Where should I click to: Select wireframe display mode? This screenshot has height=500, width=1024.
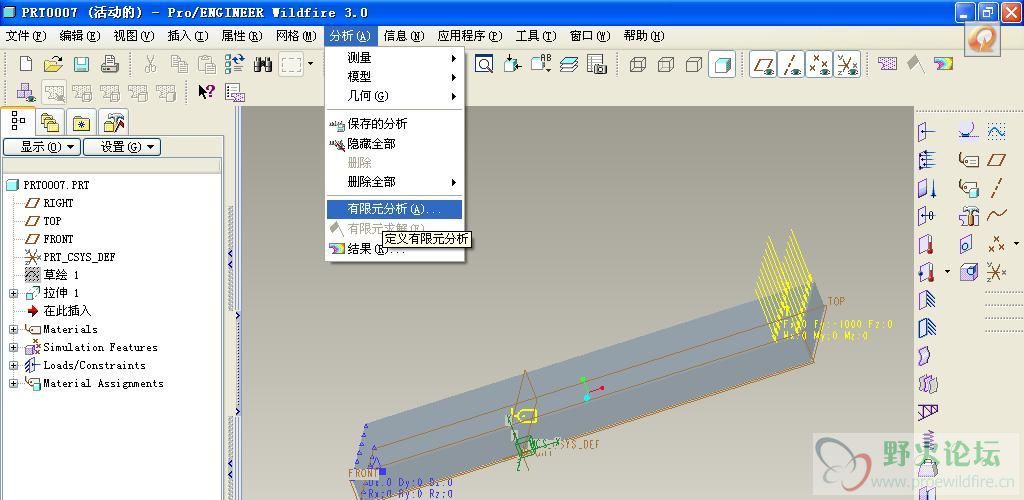(637, 64)
